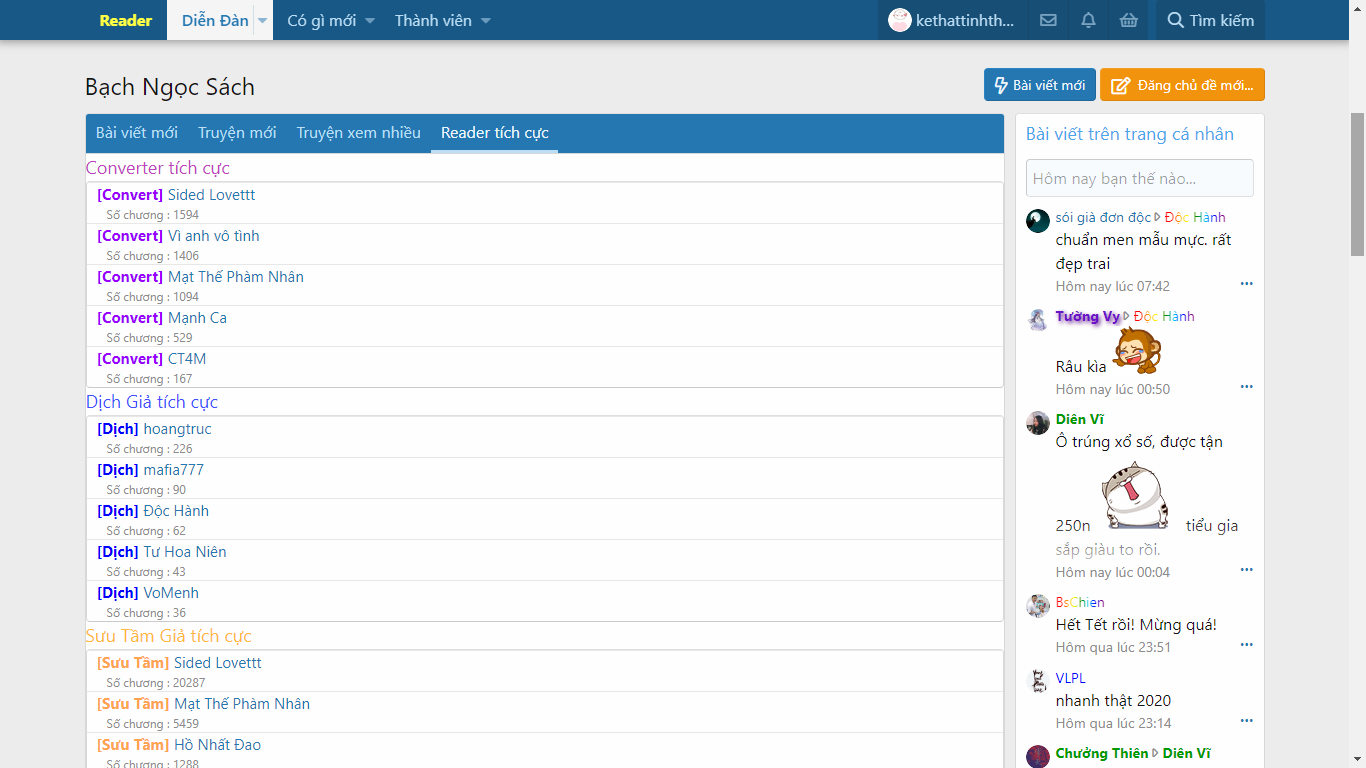The height and width of the screenshot is (768, 1366).
Task: Open the inbox envelope icon
Action: 1048,20
